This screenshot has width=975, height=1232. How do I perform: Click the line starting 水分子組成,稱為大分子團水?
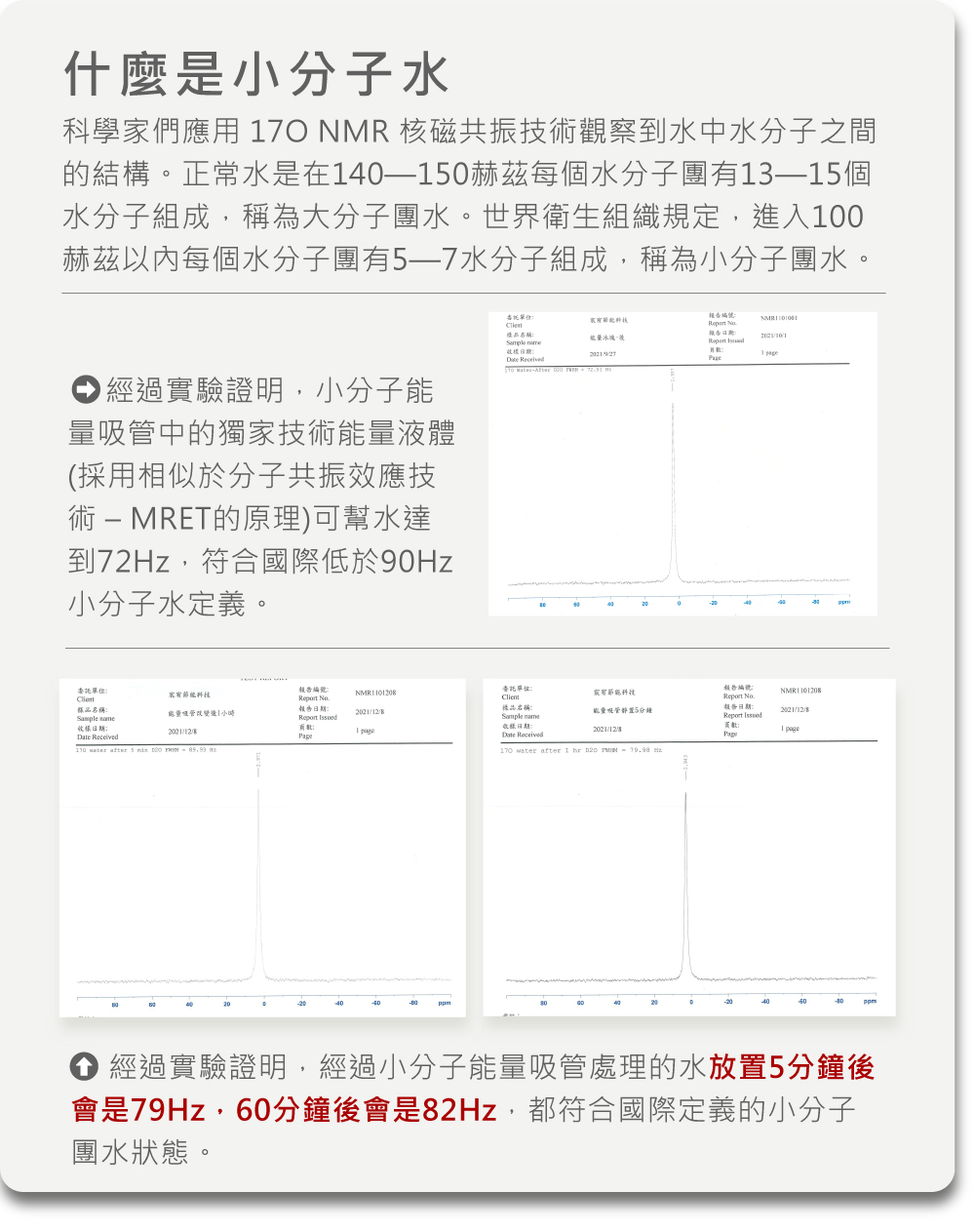[463, 217]
